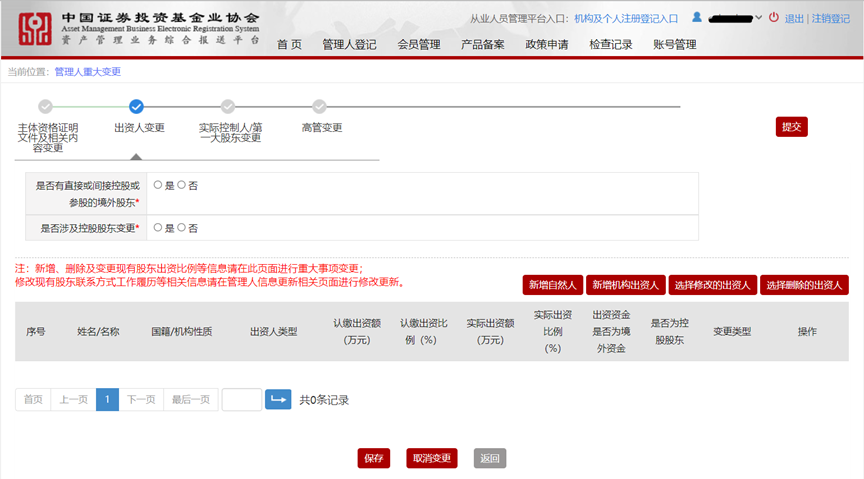Click the grey 返回 button

[x=490, y=458]
